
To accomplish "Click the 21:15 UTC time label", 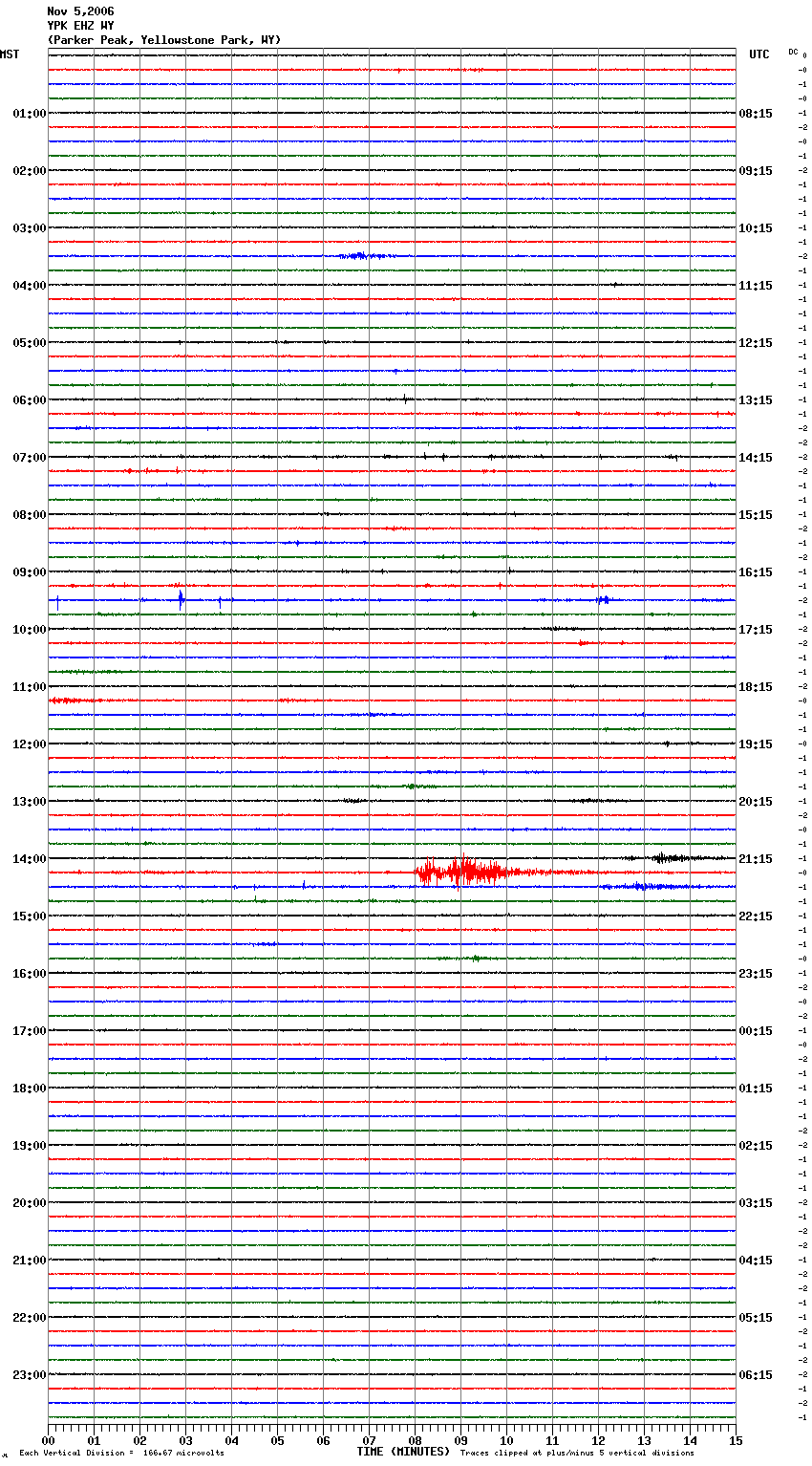I will click(756, 859).
